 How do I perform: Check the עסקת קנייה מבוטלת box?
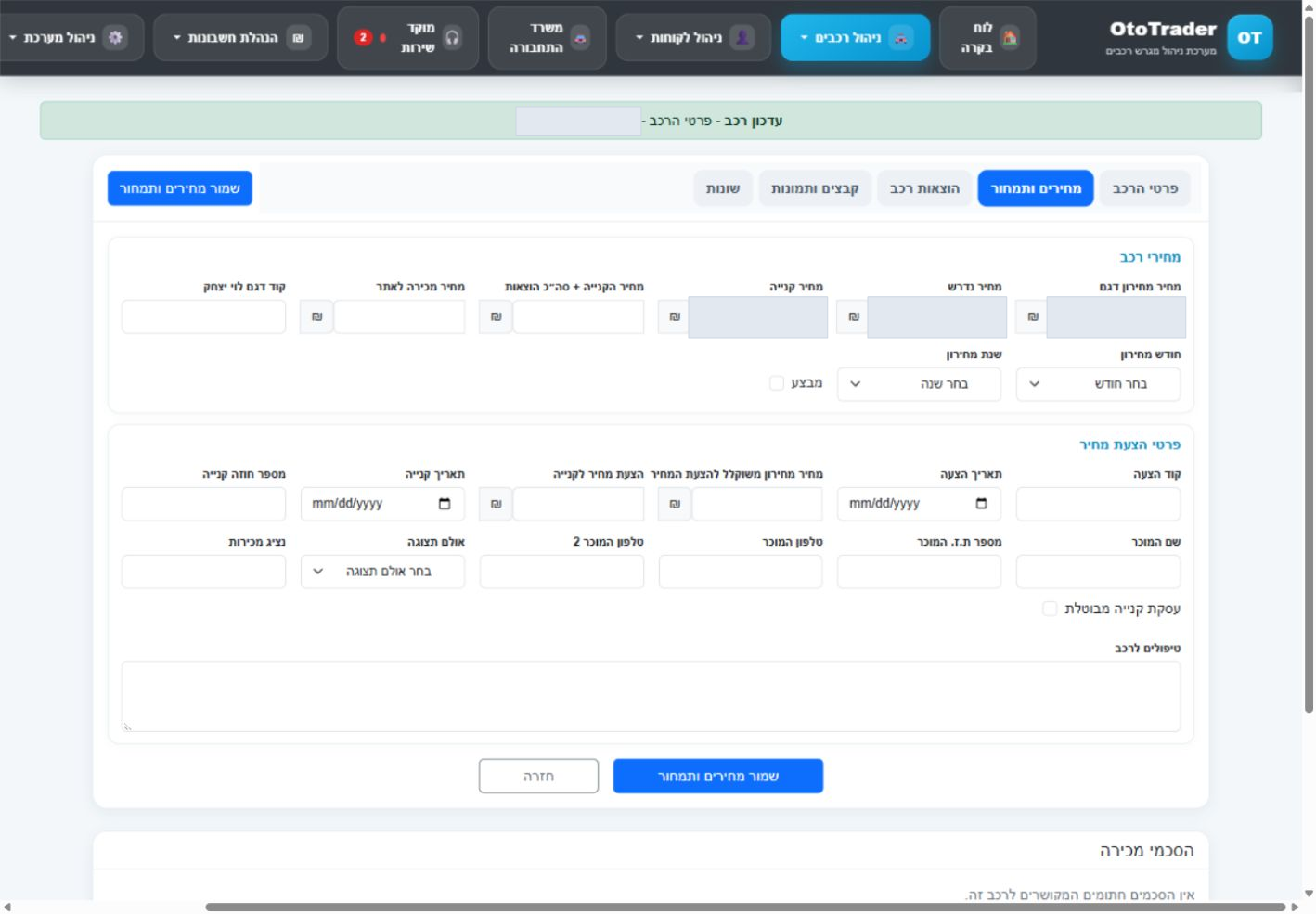(x=1050, y=609)
